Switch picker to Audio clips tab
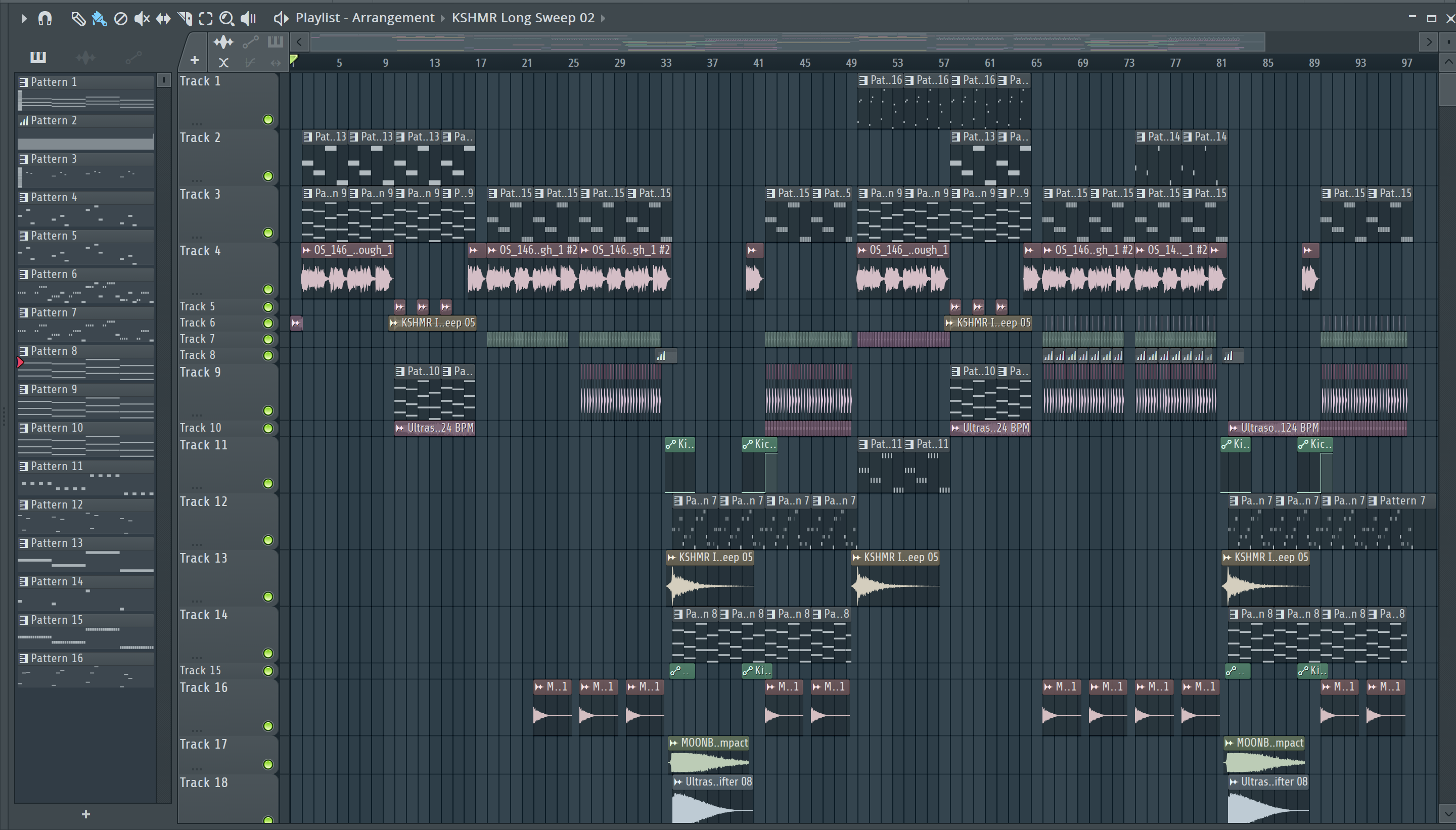Viewport: 1456px width, 830px height. [85, 57]
